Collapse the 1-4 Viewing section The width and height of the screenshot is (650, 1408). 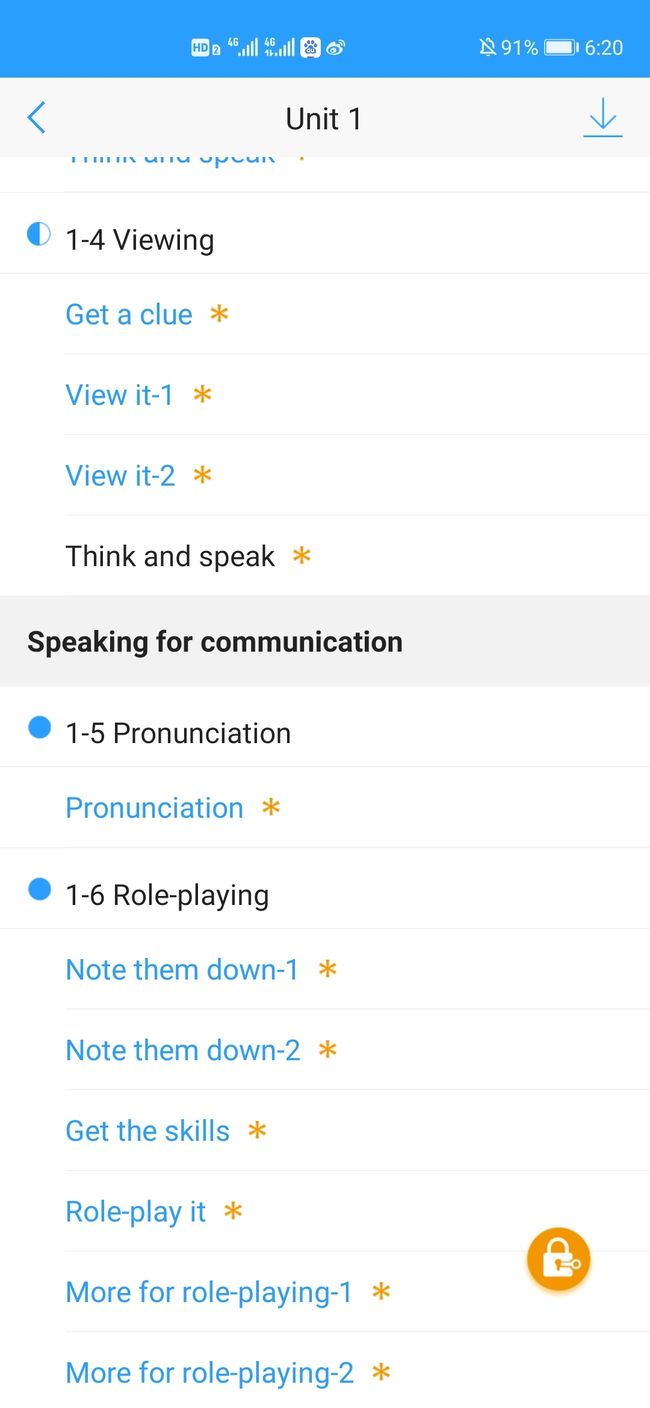(325, 240)
